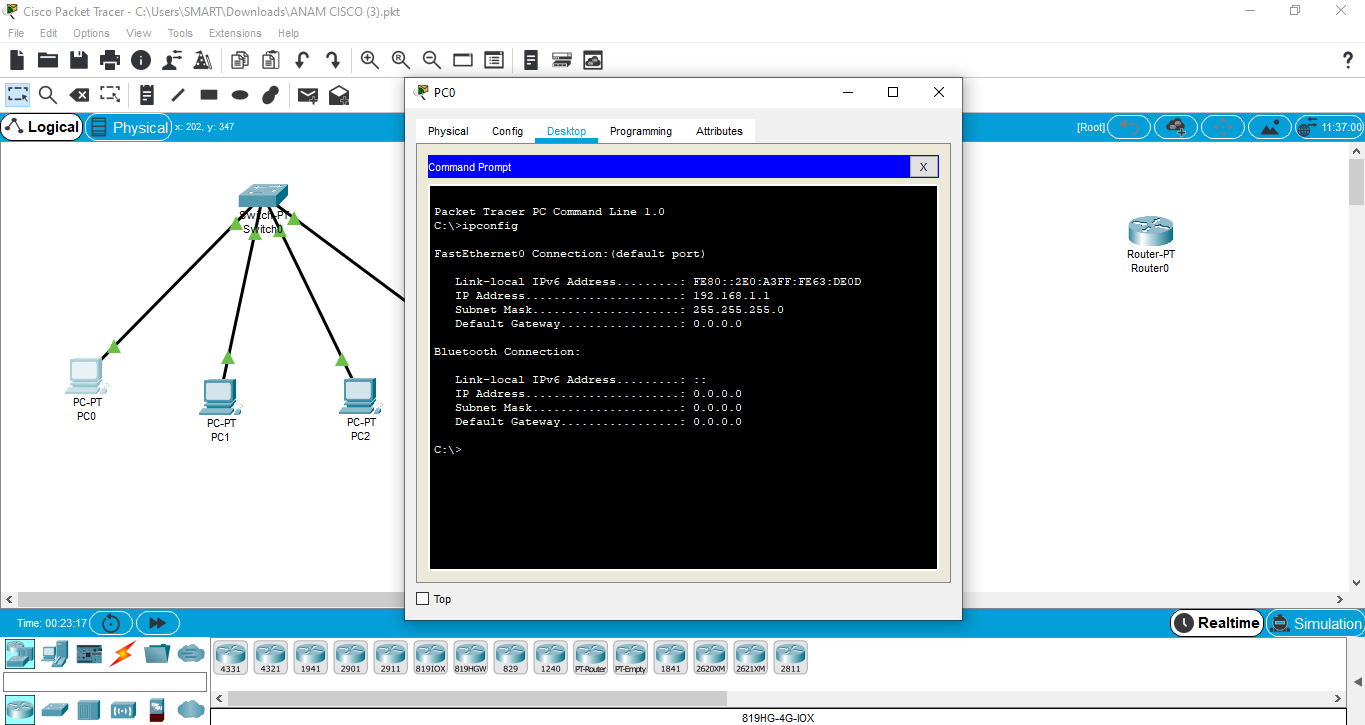
Task: Pick the 1941 router from device list
Action: point(310,657)
